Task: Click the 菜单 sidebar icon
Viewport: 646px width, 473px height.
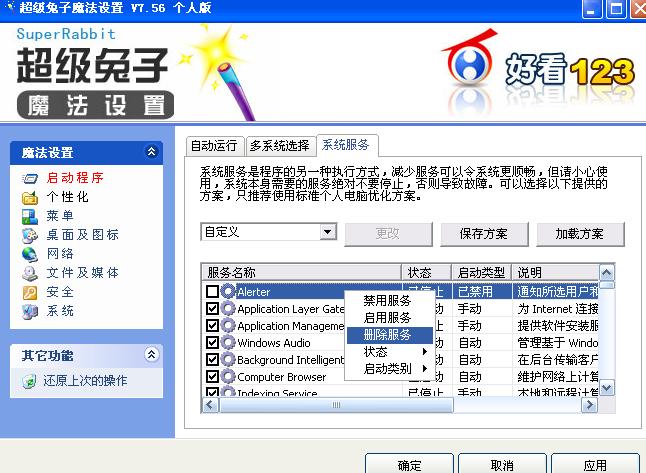Action: click(30, 217)
